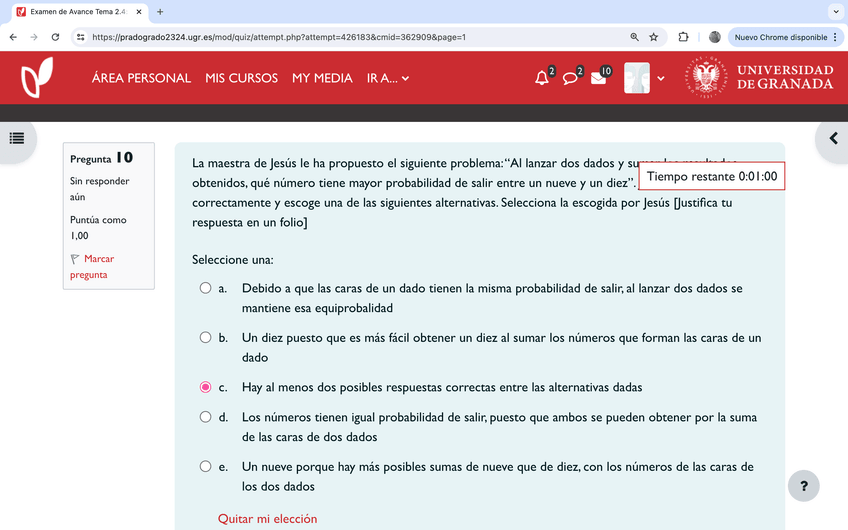The width and height of the screenshot is (848, 530).
Task: Click Quitar mi elección link
Action: click(267, 519)
